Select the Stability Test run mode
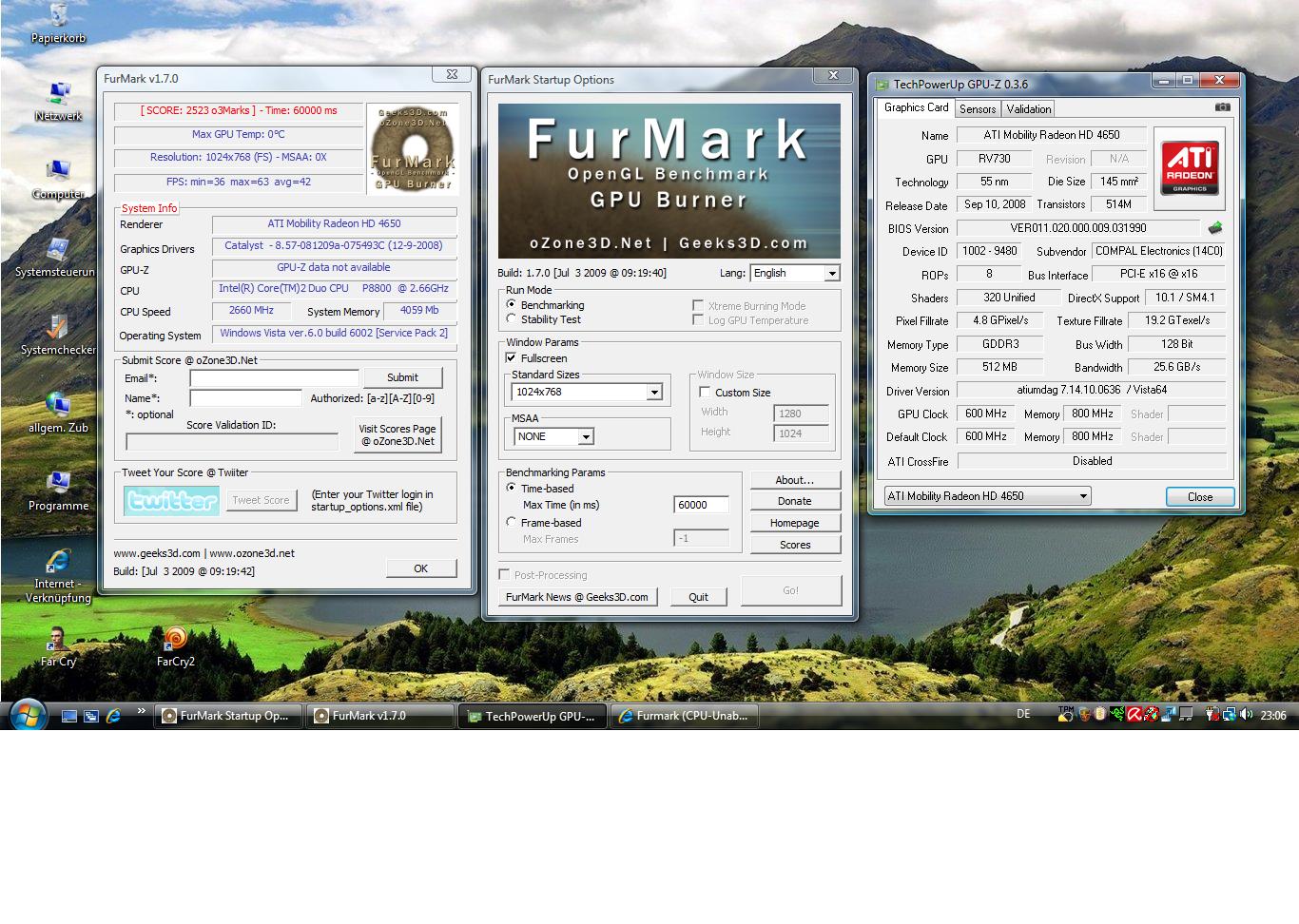 tap(512, 319)
